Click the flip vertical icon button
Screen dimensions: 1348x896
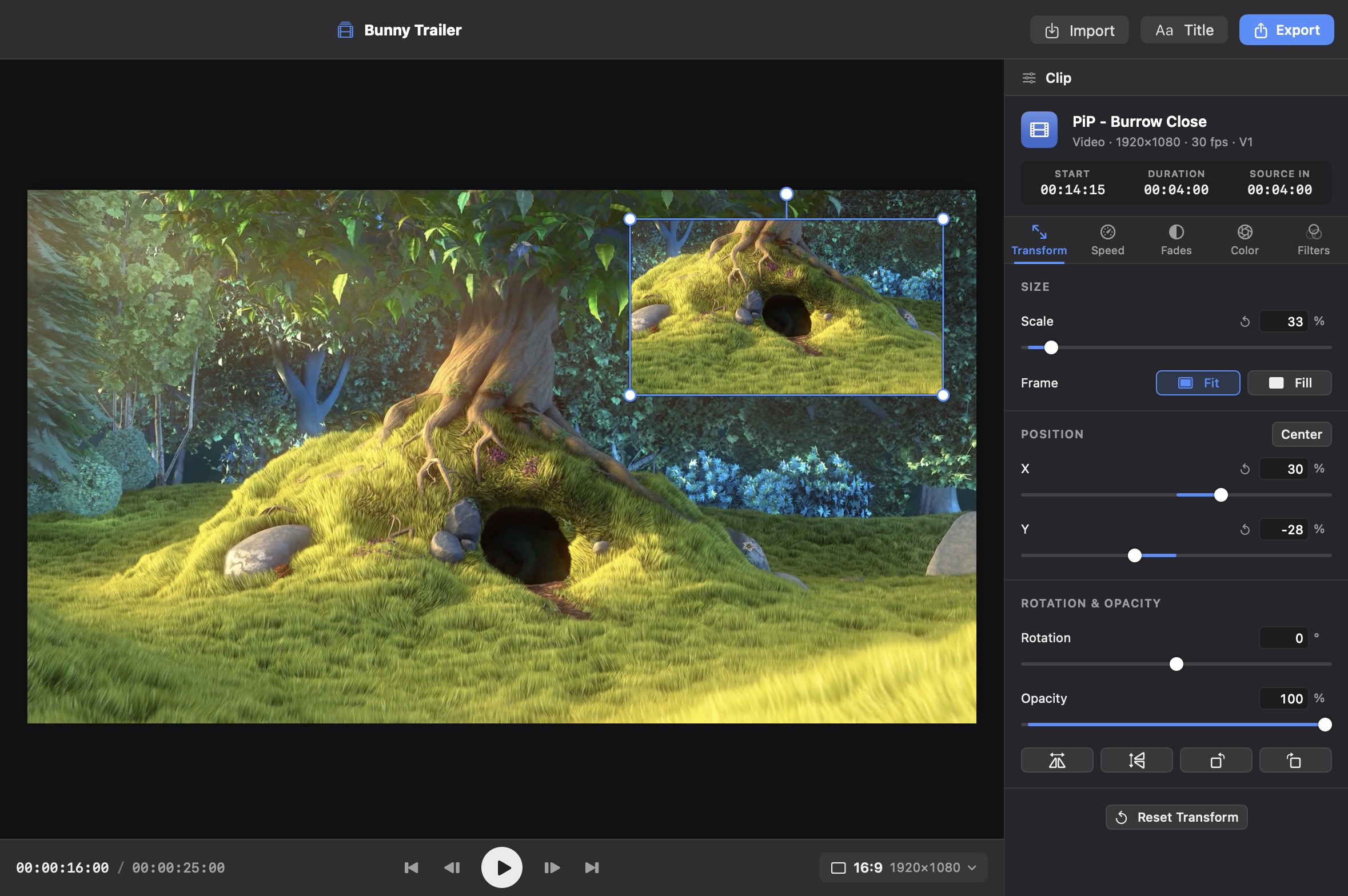1136,760
